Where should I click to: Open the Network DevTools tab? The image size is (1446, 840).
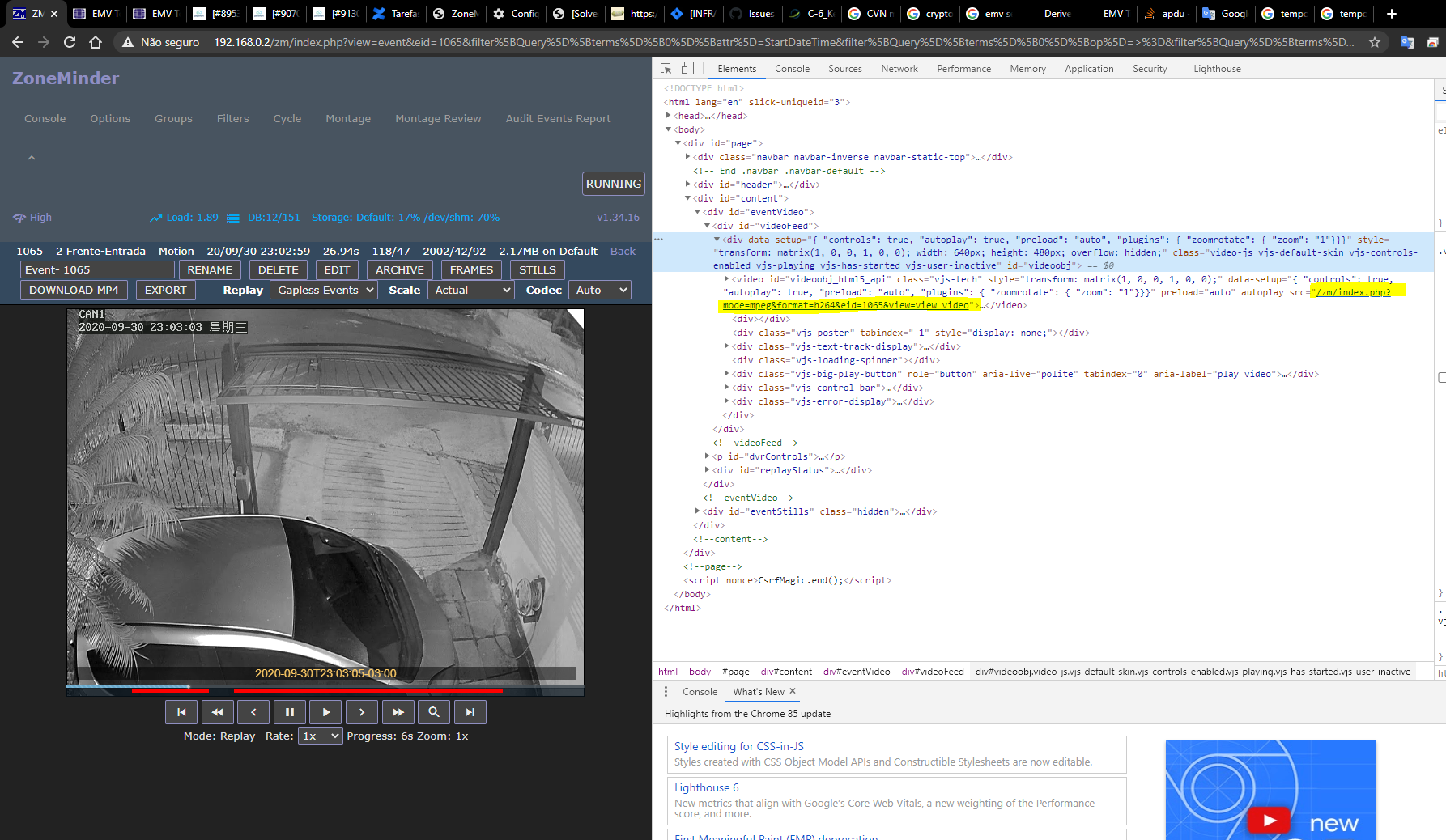(x=899, y=69)
